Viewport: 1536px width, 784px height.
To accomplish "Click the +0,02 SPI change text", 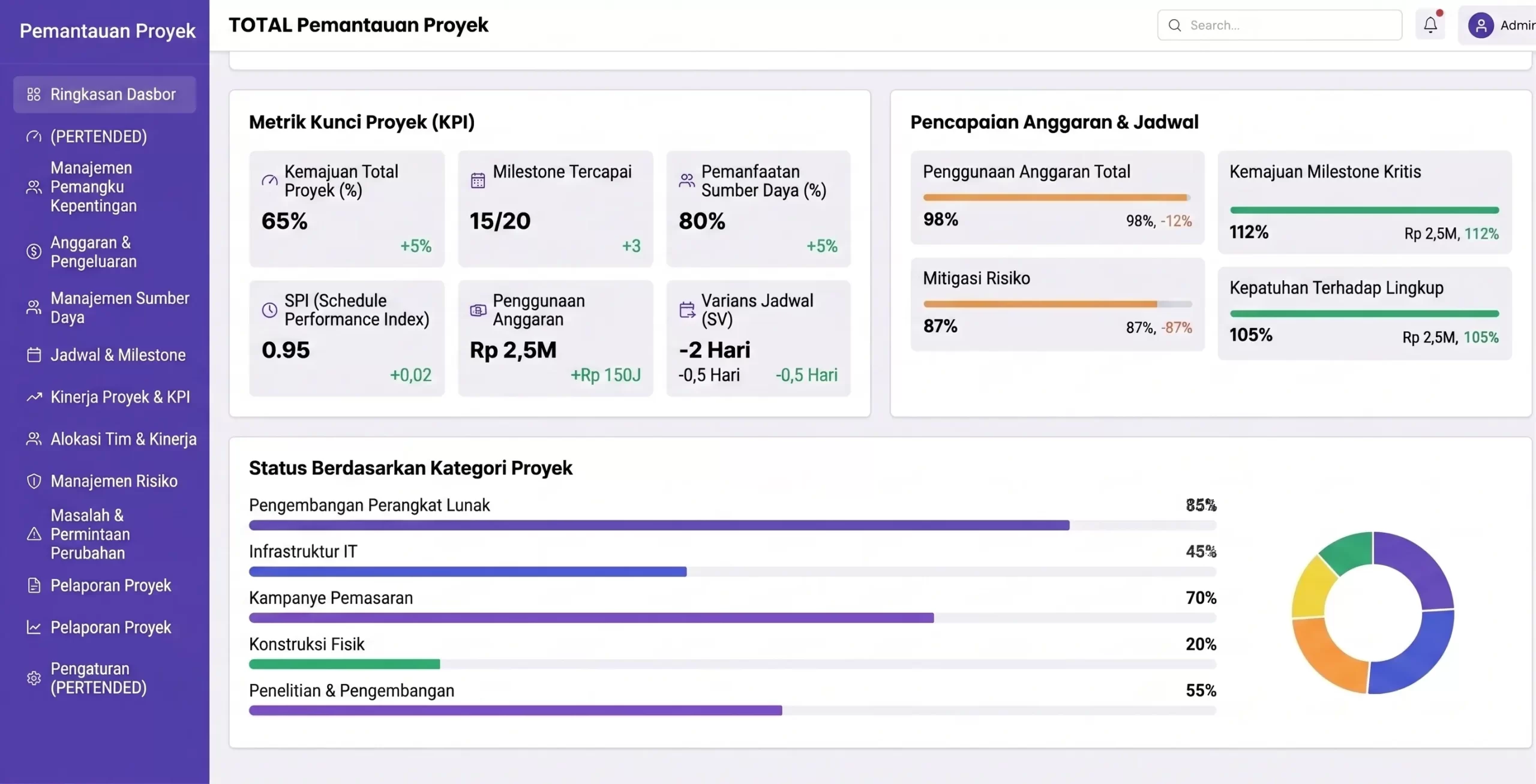I will pyautogui.click(x=410, y=376).
